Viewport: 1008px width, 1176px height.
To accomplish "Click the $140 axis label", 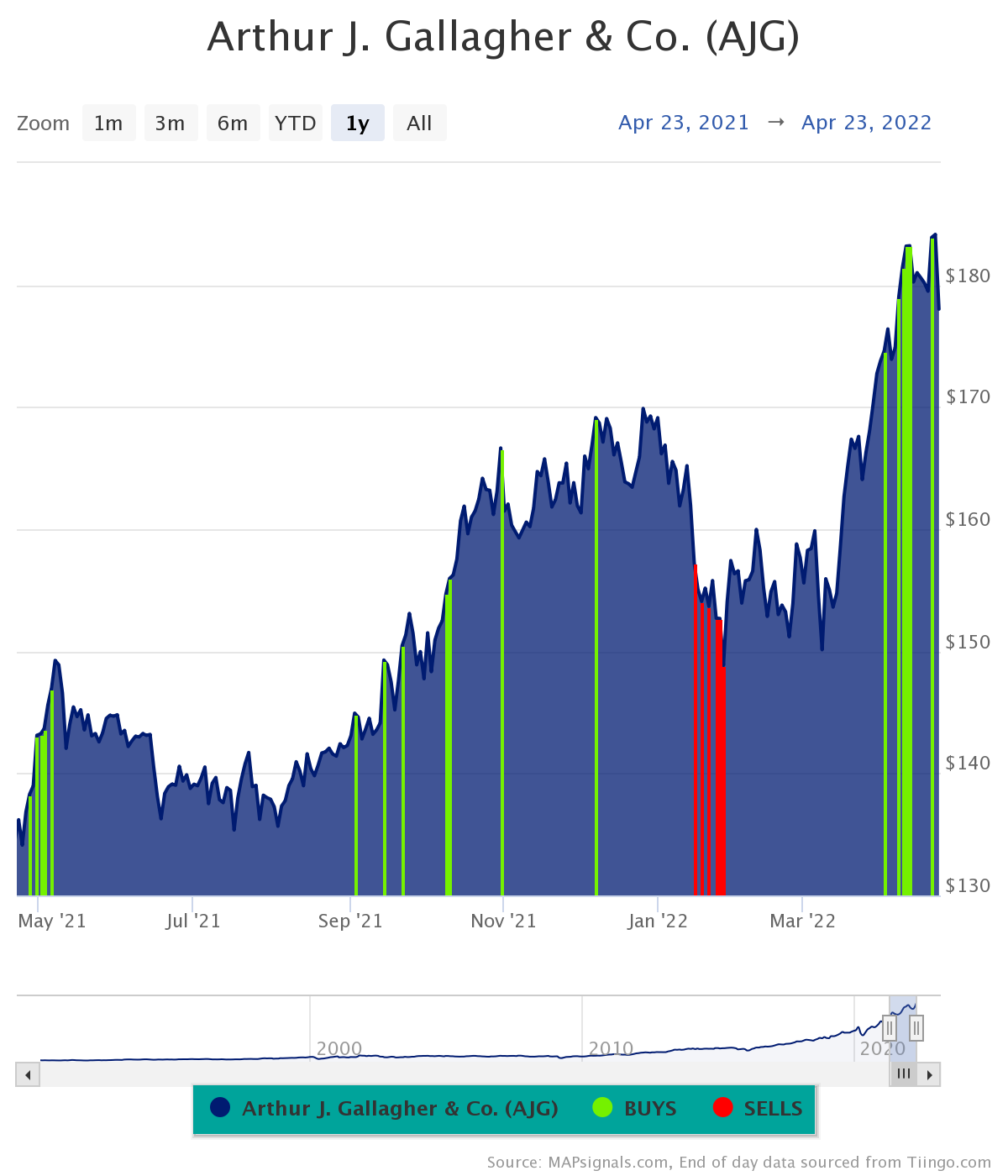I will (x=968, y=763).
